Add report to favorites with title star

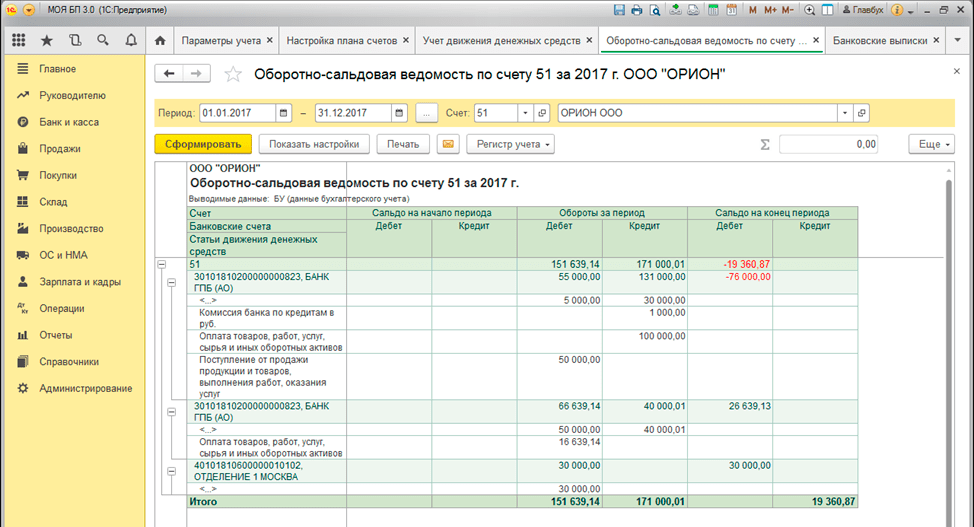pos(233,74)
